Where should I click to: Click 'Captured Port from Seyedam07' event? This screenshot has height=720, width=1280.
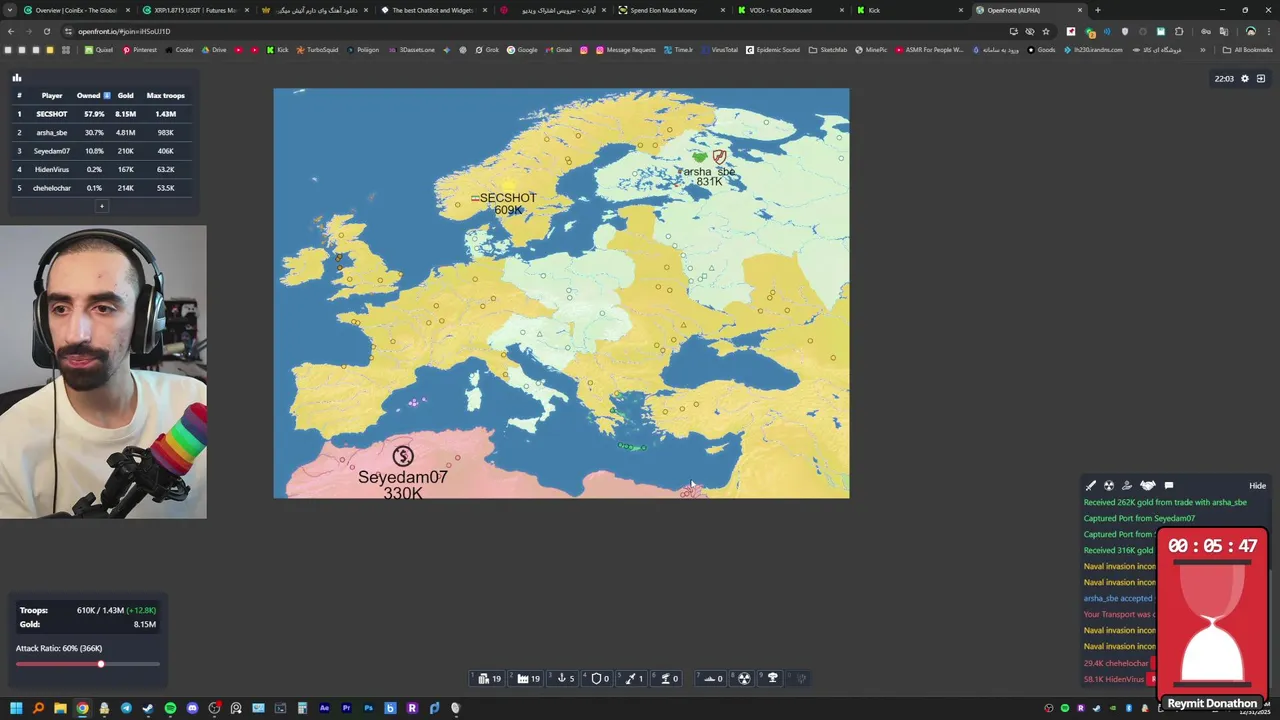pyautogui.click(x=1139, y=518)
